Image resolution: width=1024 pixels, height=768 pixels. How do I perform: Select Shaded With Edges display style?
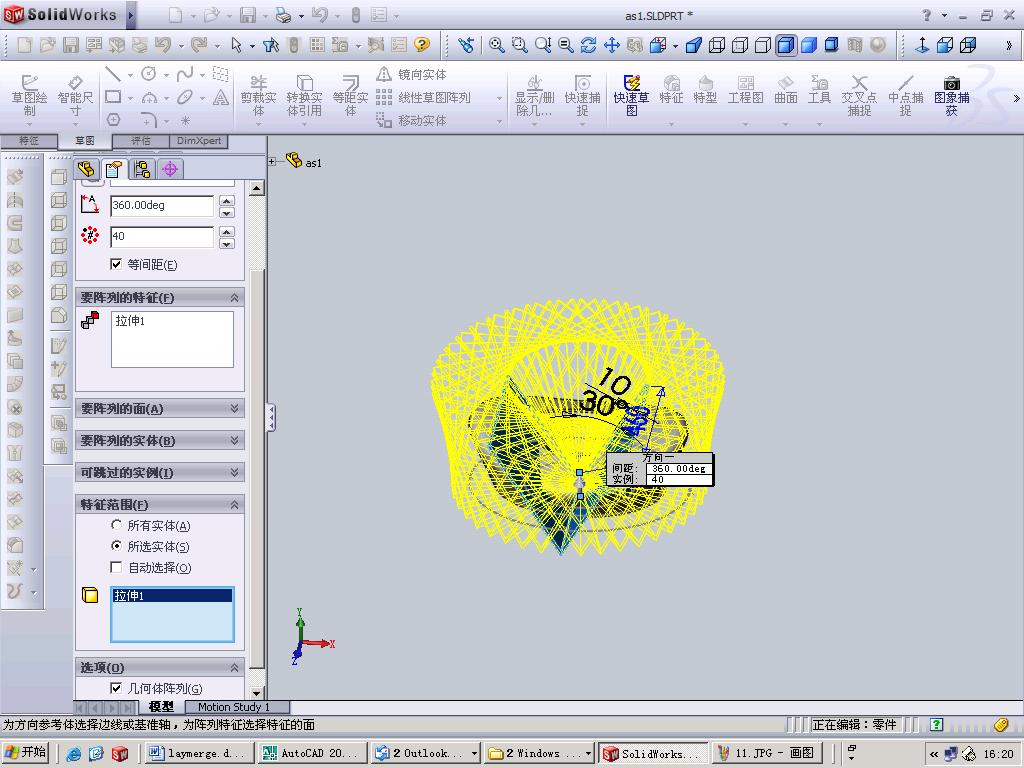pos(786,45)
